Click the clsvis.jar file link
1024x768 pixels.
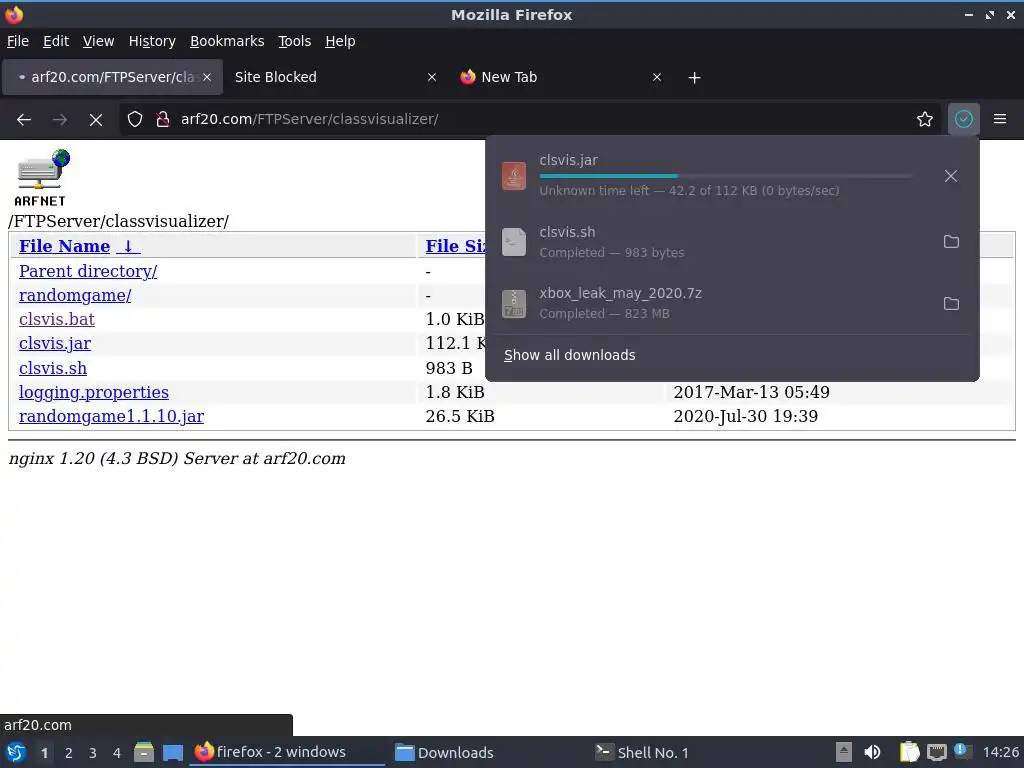pos(55,344)
